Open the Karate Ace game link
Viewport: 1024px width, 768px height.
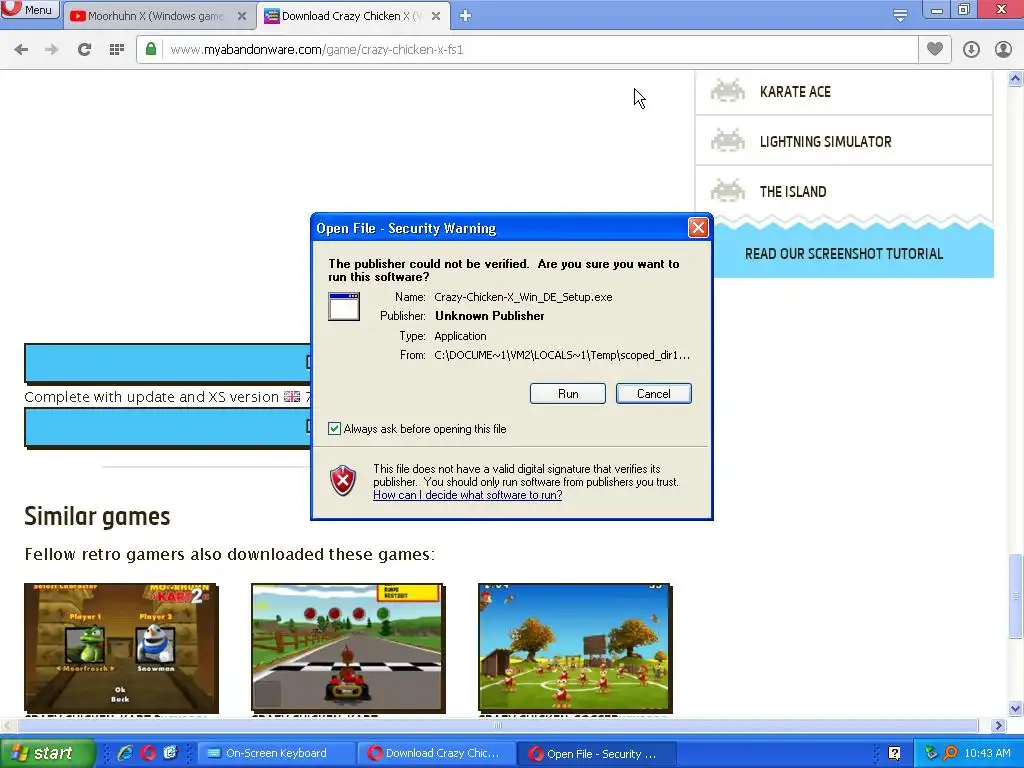[x=795, y=92]
